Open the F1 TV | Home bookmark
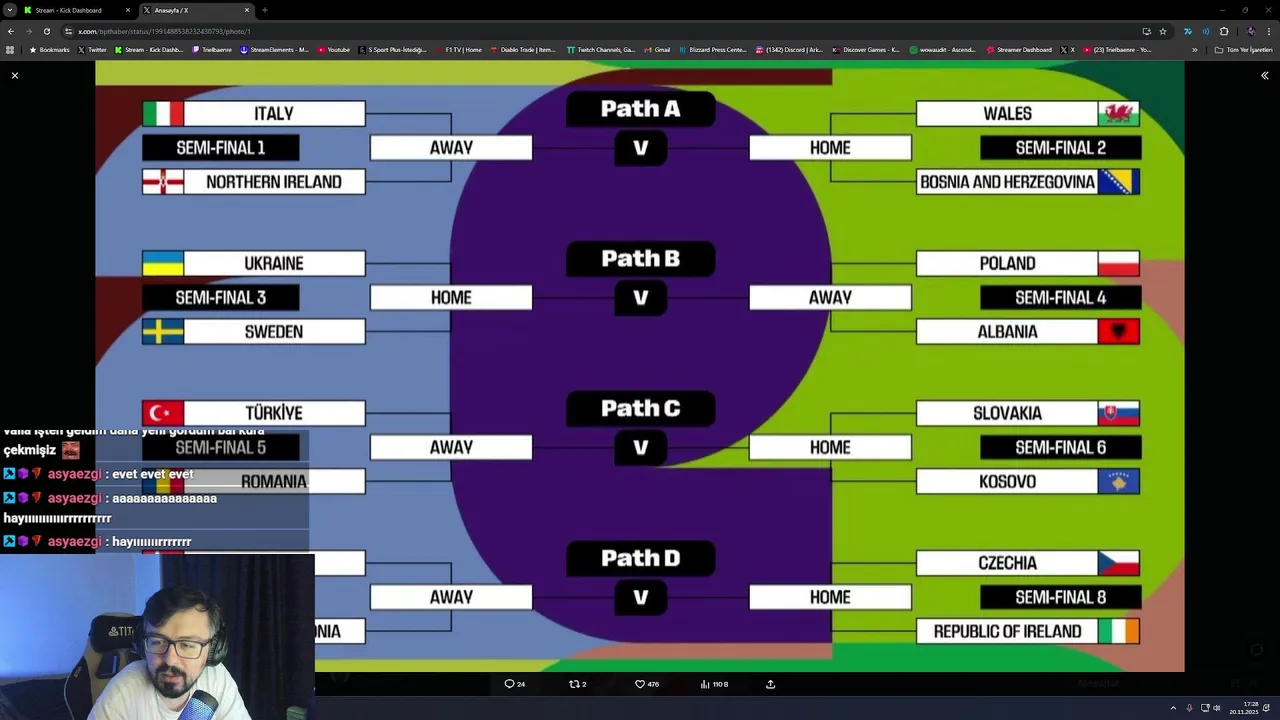This screenshot has height=720, width=1280. pos(458,49)
